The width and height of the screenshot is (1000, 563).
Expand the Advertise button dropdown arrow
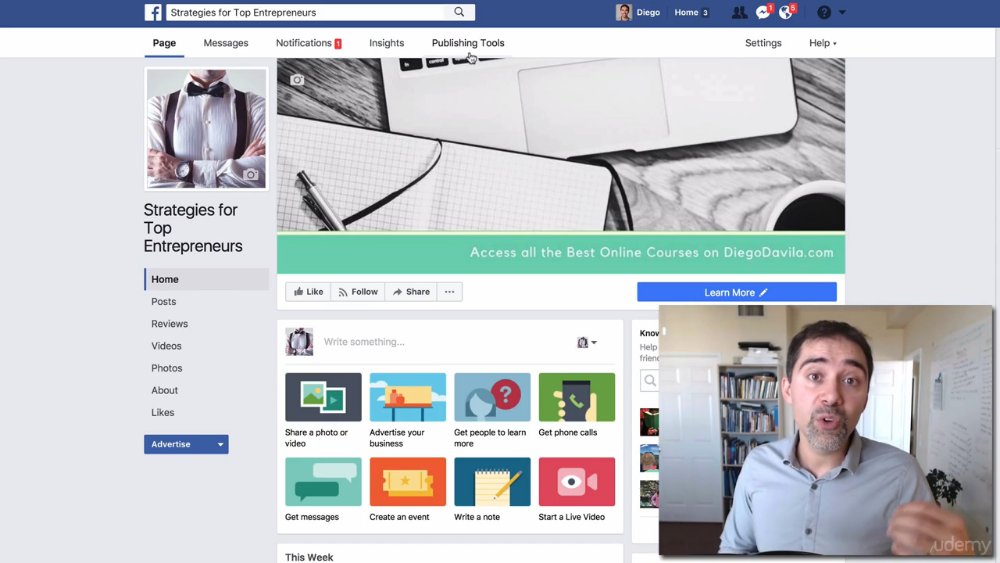[x=221, y=444]
